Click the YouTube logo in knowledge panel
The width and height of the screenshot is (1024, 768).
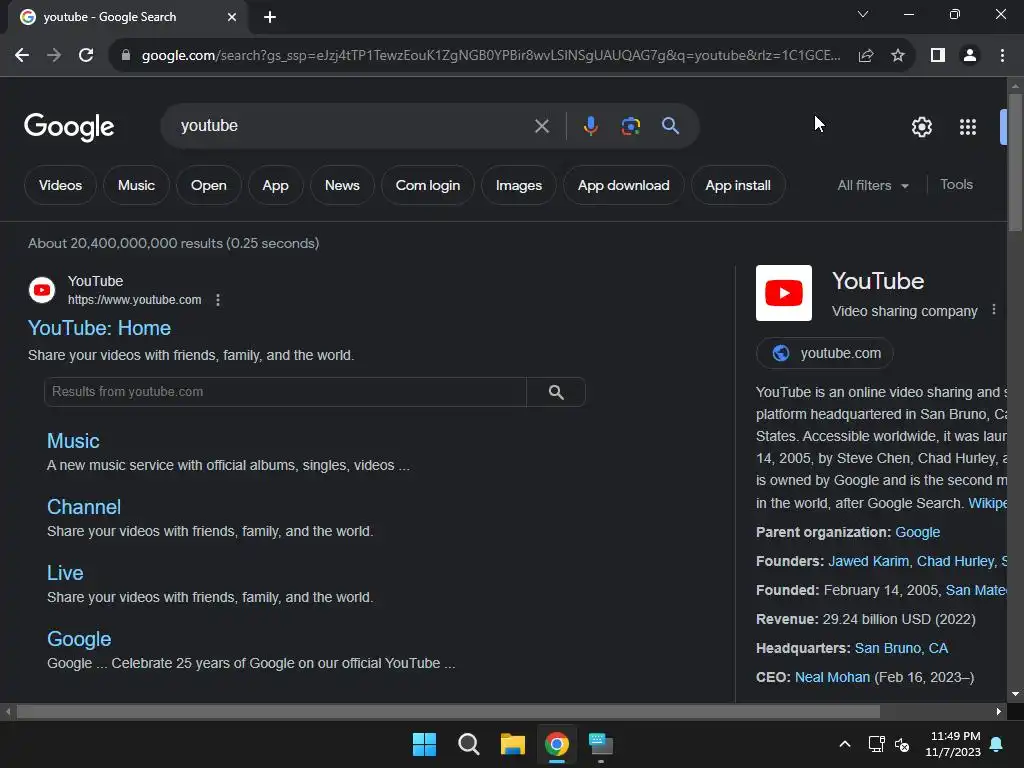pos(784,293)
